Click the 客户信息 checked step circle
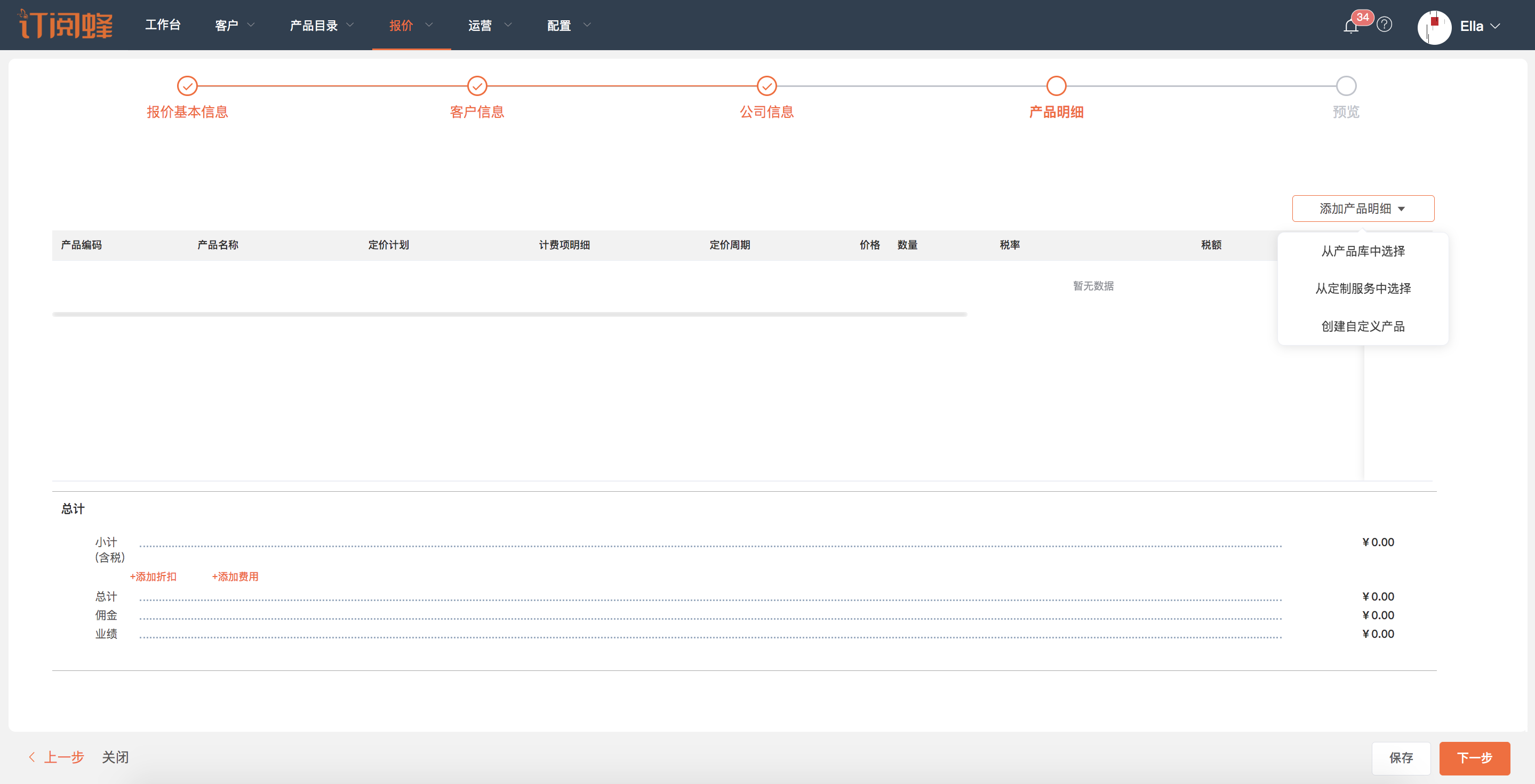This screenshot has height=784, width=1535. click(x=477, y=86)
